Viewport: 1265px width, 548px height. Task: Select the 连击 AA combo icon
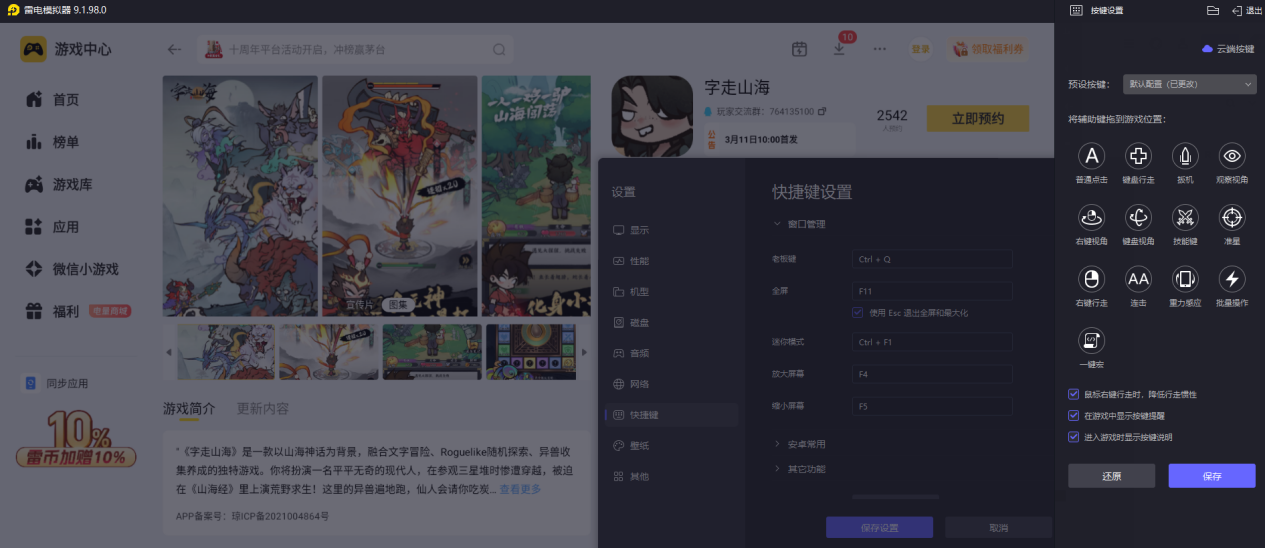[x=1138, y=279]
